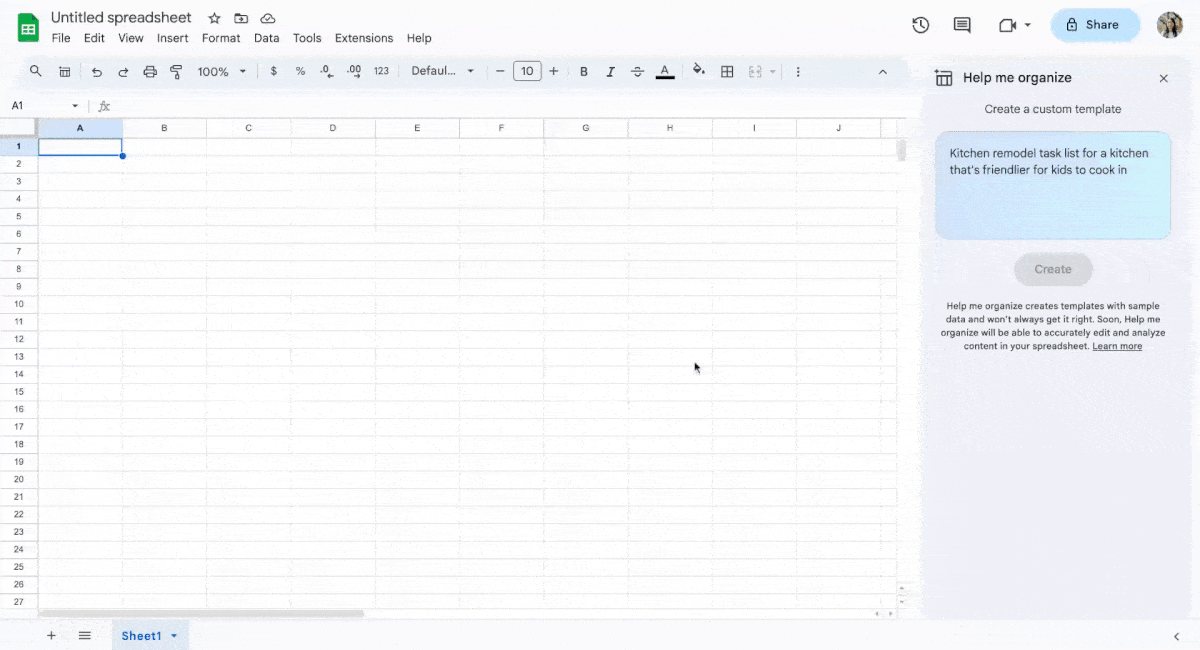
Task: Open the Help menu
Action: [419, 38]
